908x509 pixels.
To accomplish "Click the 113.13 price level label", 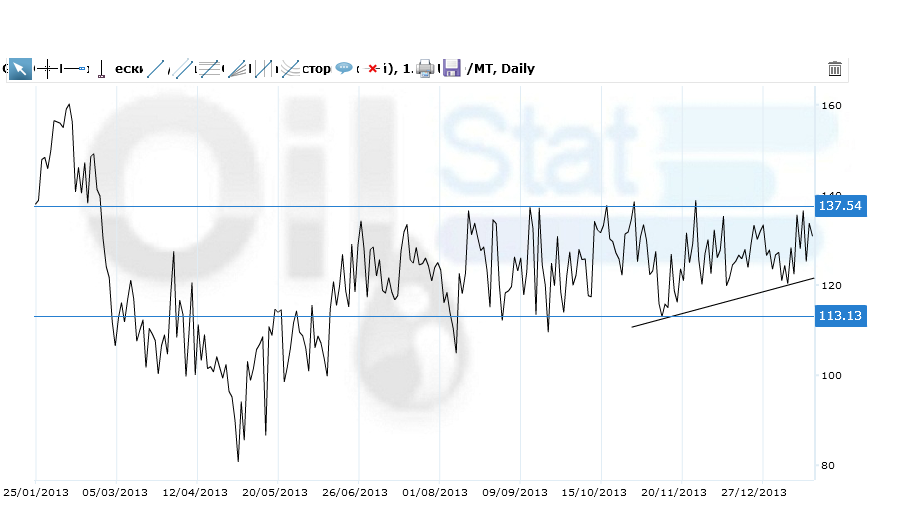I will click(x=840, y=316).
